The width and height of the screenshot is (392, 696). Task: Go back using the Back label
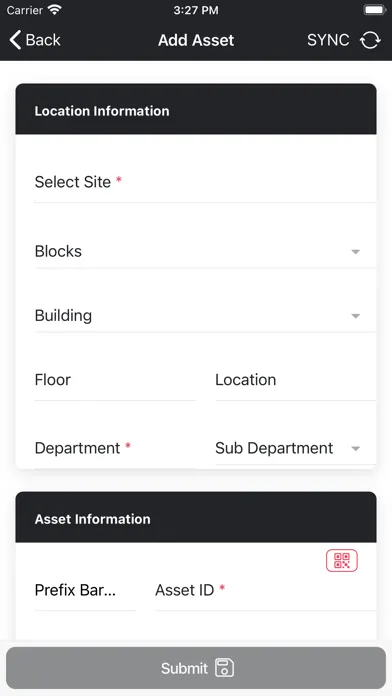click(43, 40)
